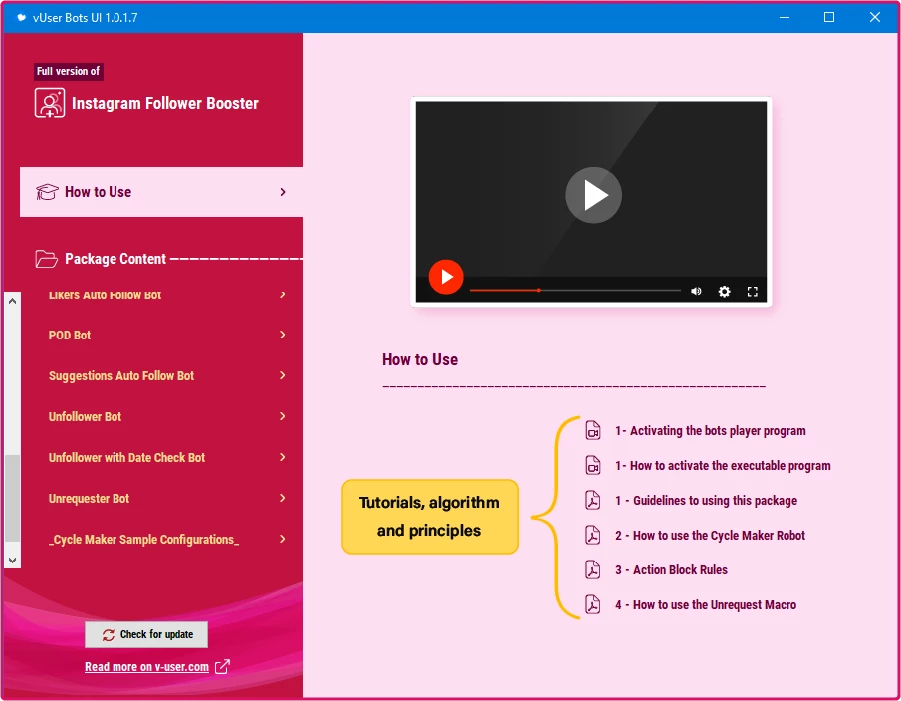Open the Action Block Rules document
Screen dimensions: 901x701
coord(672,569)
